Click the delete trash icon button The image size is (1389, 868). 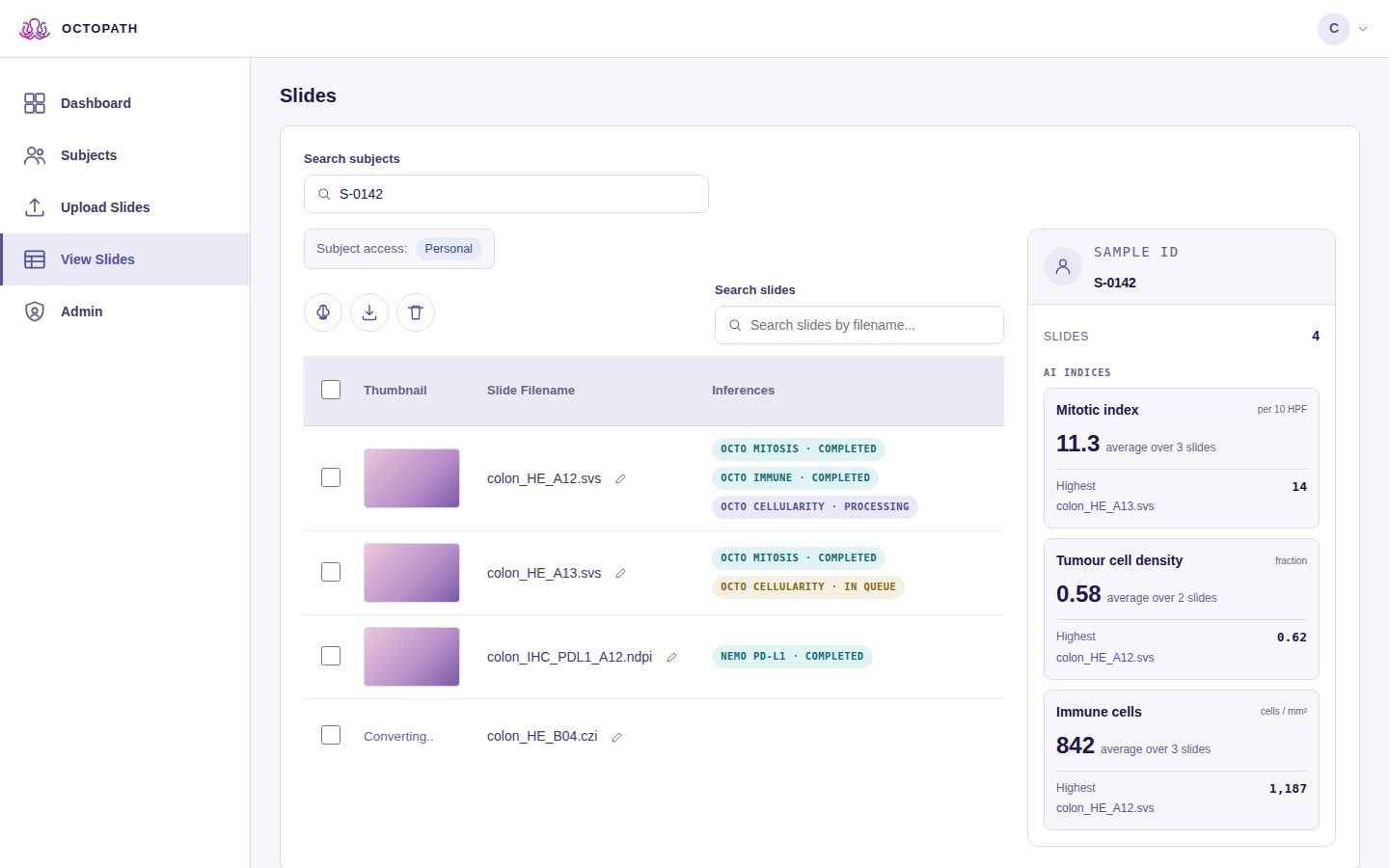416,312
